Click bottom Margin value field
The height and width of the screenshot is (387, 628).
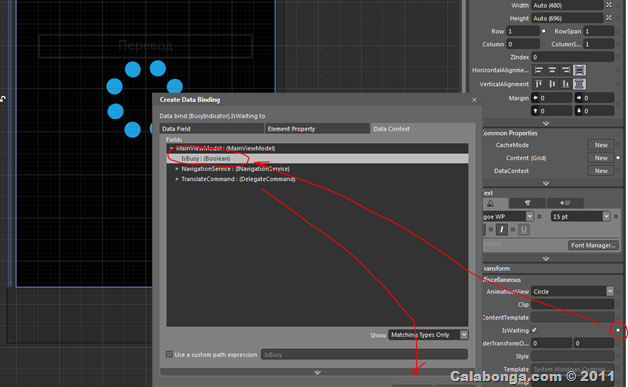[x=594, y=111]
